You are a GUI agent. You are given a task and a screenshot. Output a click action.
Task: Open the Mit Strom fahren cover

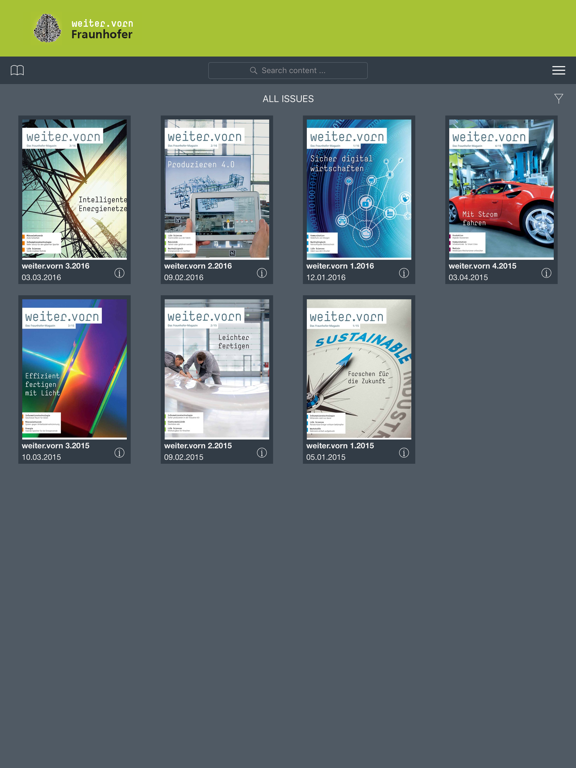click(x=502, y=189)
